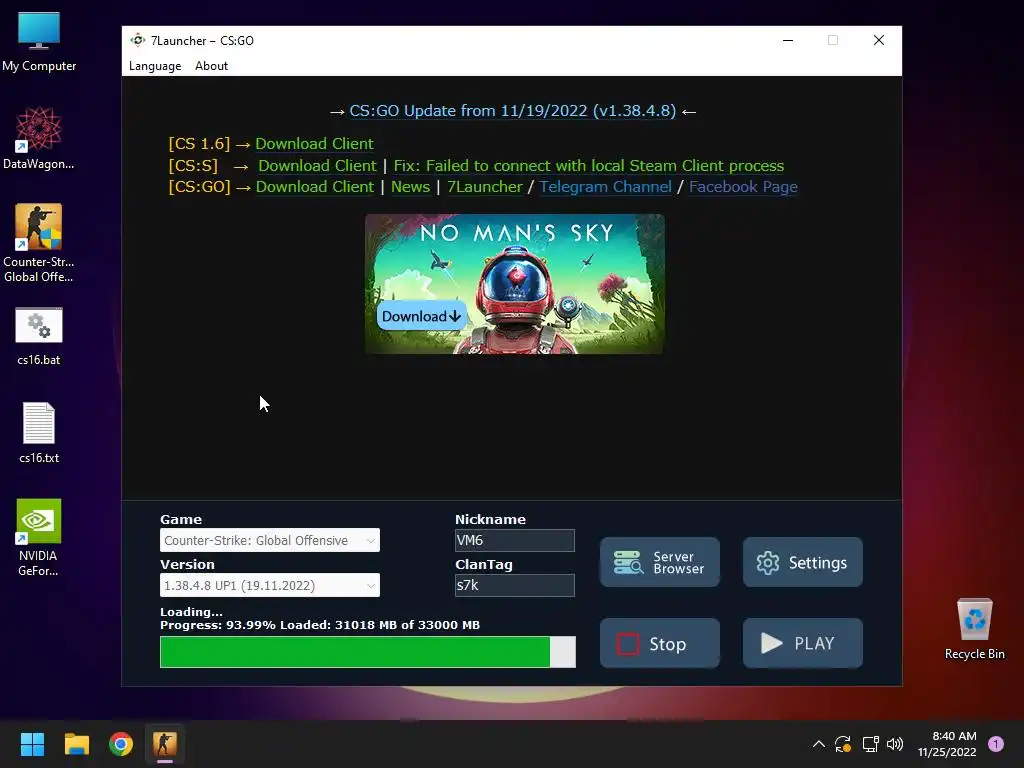Select DataWagon desktop shortcut

(39, 138)
